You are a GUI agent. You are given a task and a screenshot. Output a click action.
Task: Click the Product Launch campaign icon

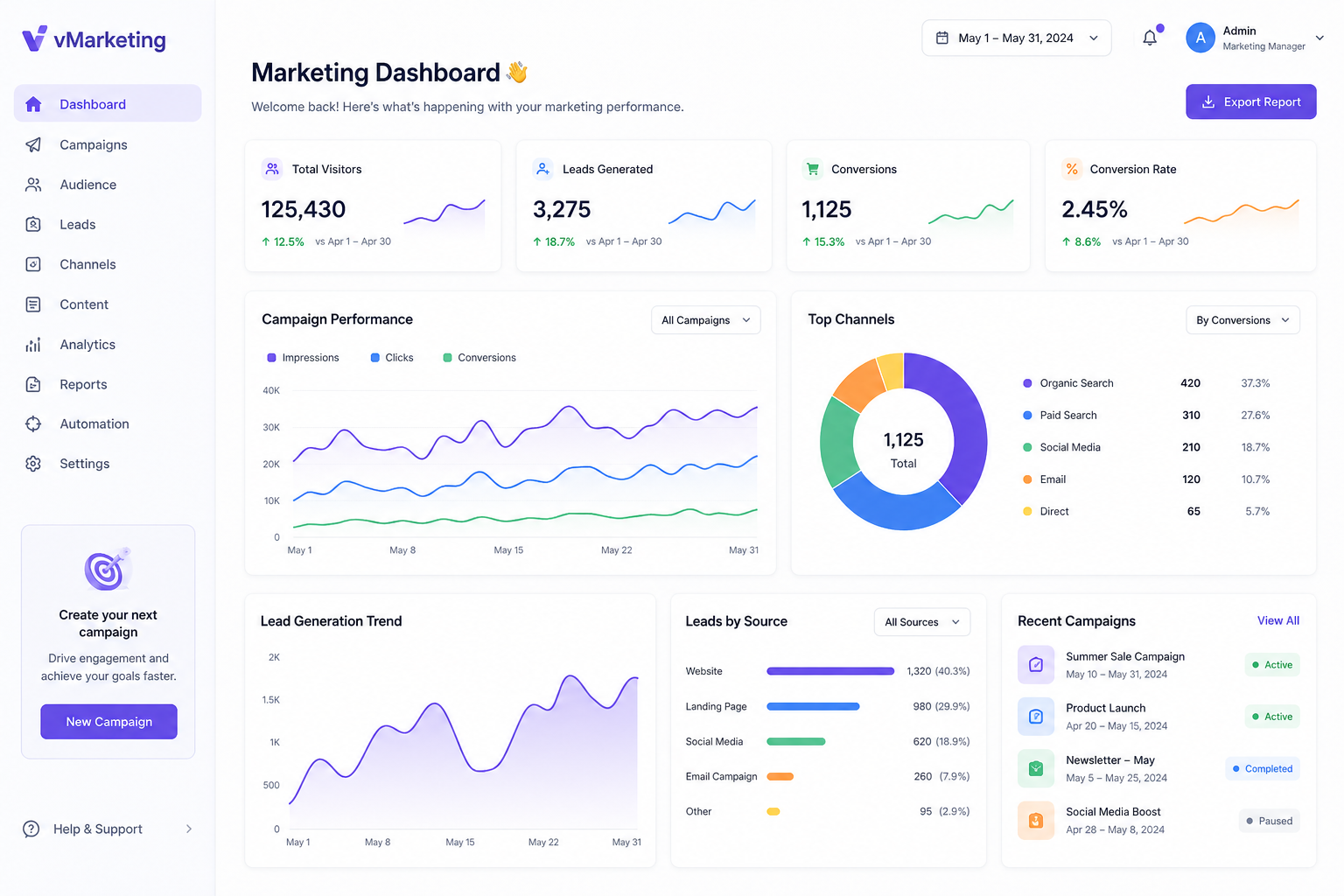[x=1036, y=717]
